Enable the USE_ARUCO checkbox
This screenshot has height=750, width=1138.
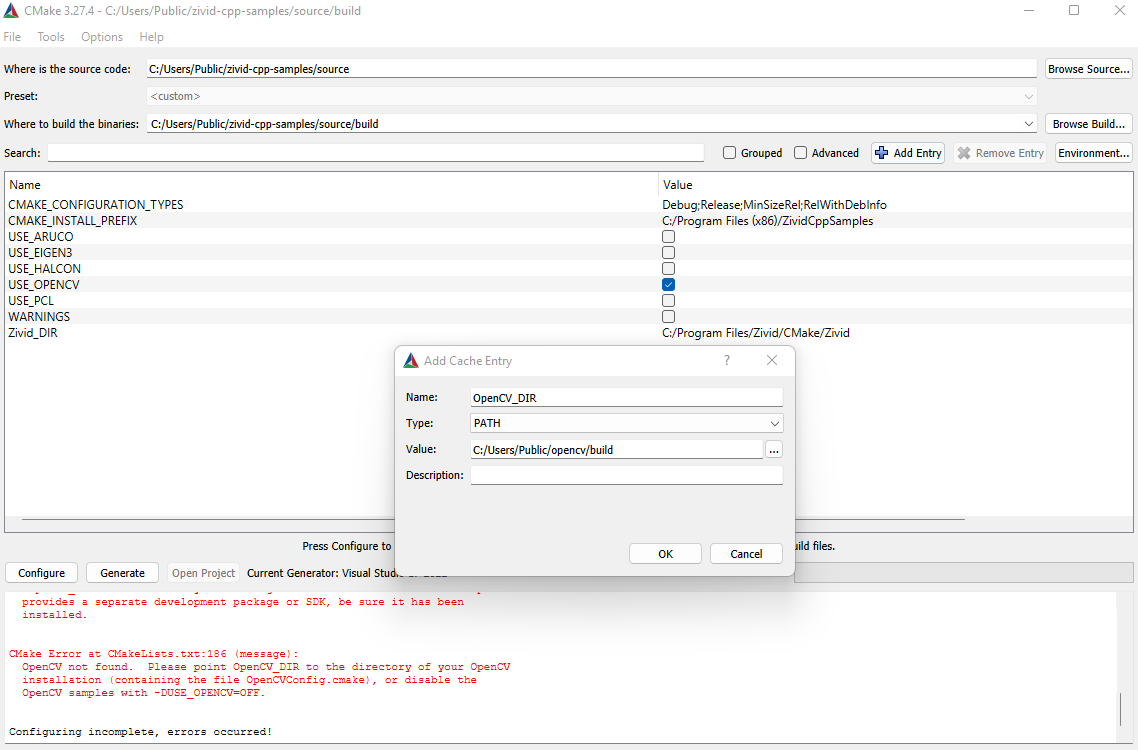[668, 237]
